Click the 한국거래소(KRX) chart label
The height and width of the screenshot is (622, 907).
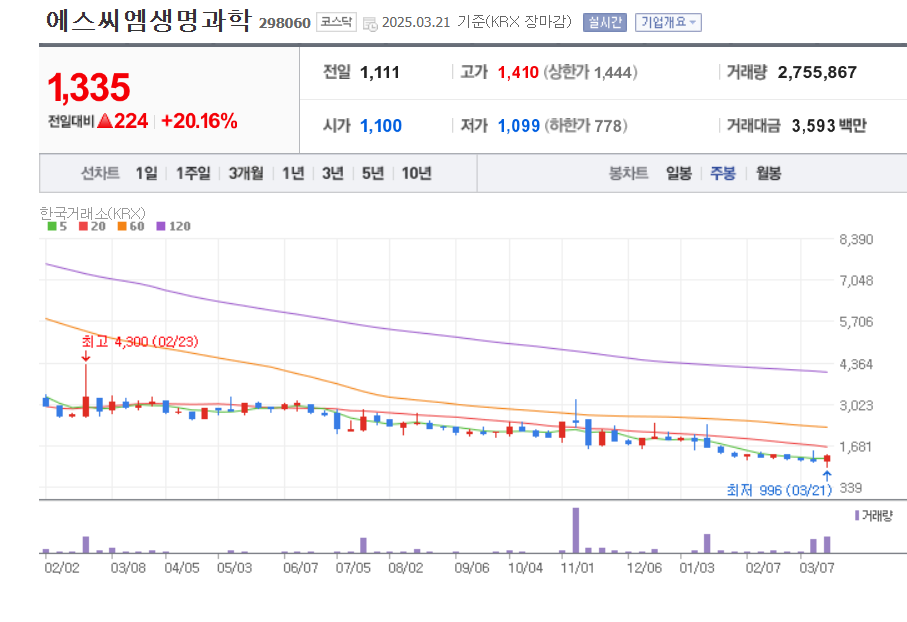[93, 213]
